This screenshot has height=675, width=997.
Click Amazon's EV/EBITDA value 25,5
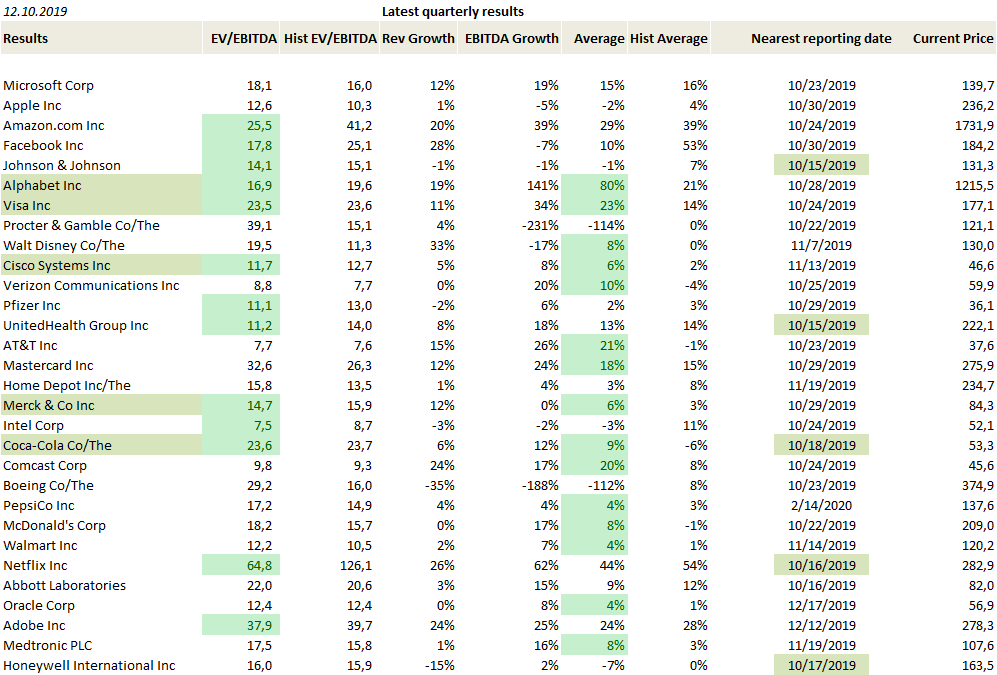[x=241, y=125]
